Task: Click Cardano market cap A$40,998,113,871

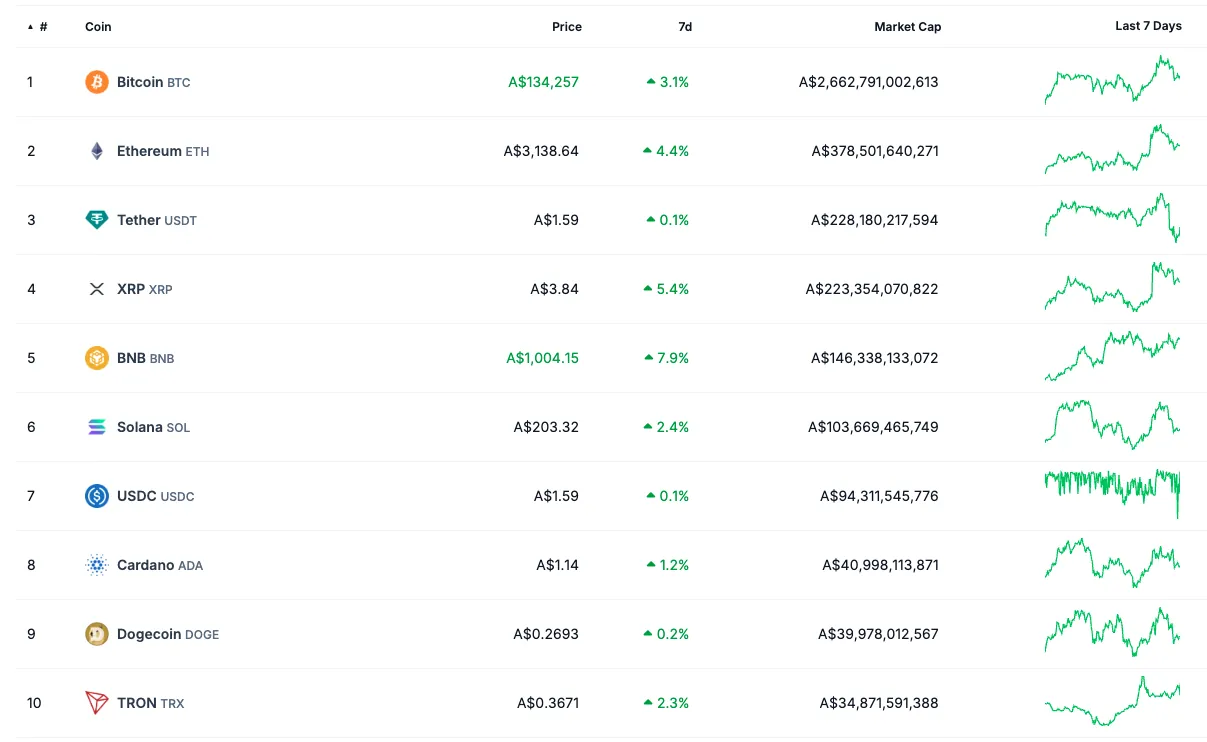Action: (x=881, y=565)
